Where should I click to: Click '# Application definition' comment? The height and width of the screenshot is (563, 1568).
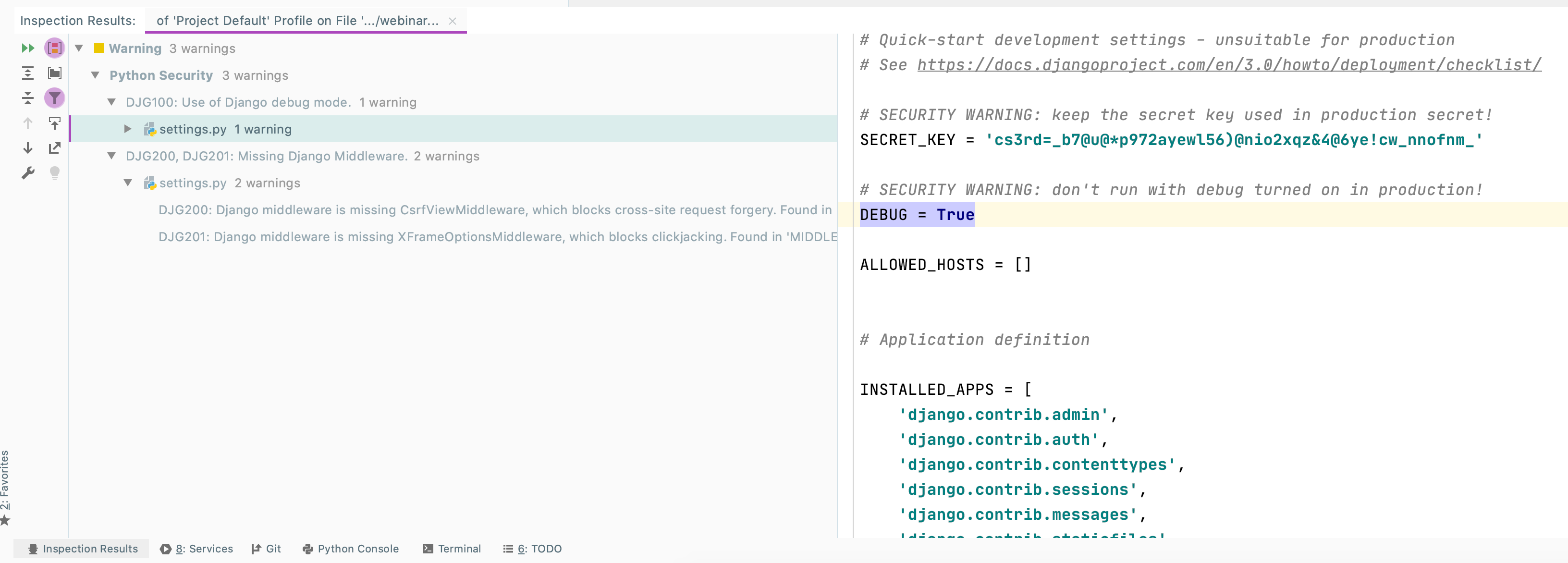(975, 340)
